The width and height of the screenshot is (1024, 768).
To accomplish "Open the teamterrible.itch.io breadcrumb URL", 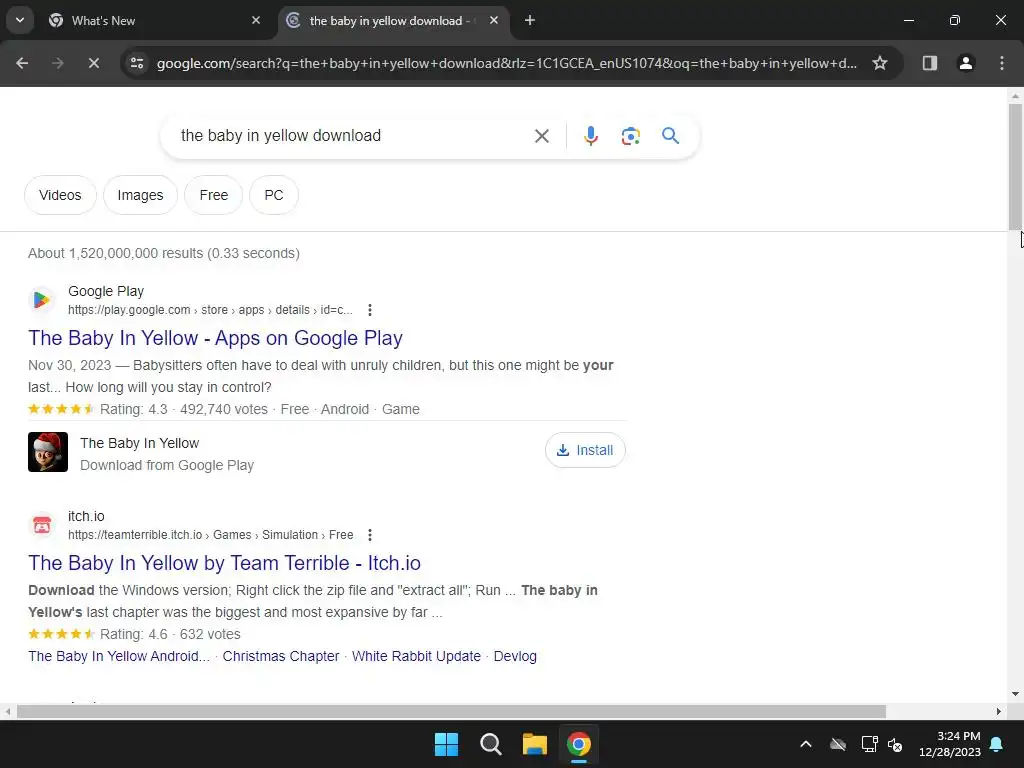I will click(x=210, y=535).
